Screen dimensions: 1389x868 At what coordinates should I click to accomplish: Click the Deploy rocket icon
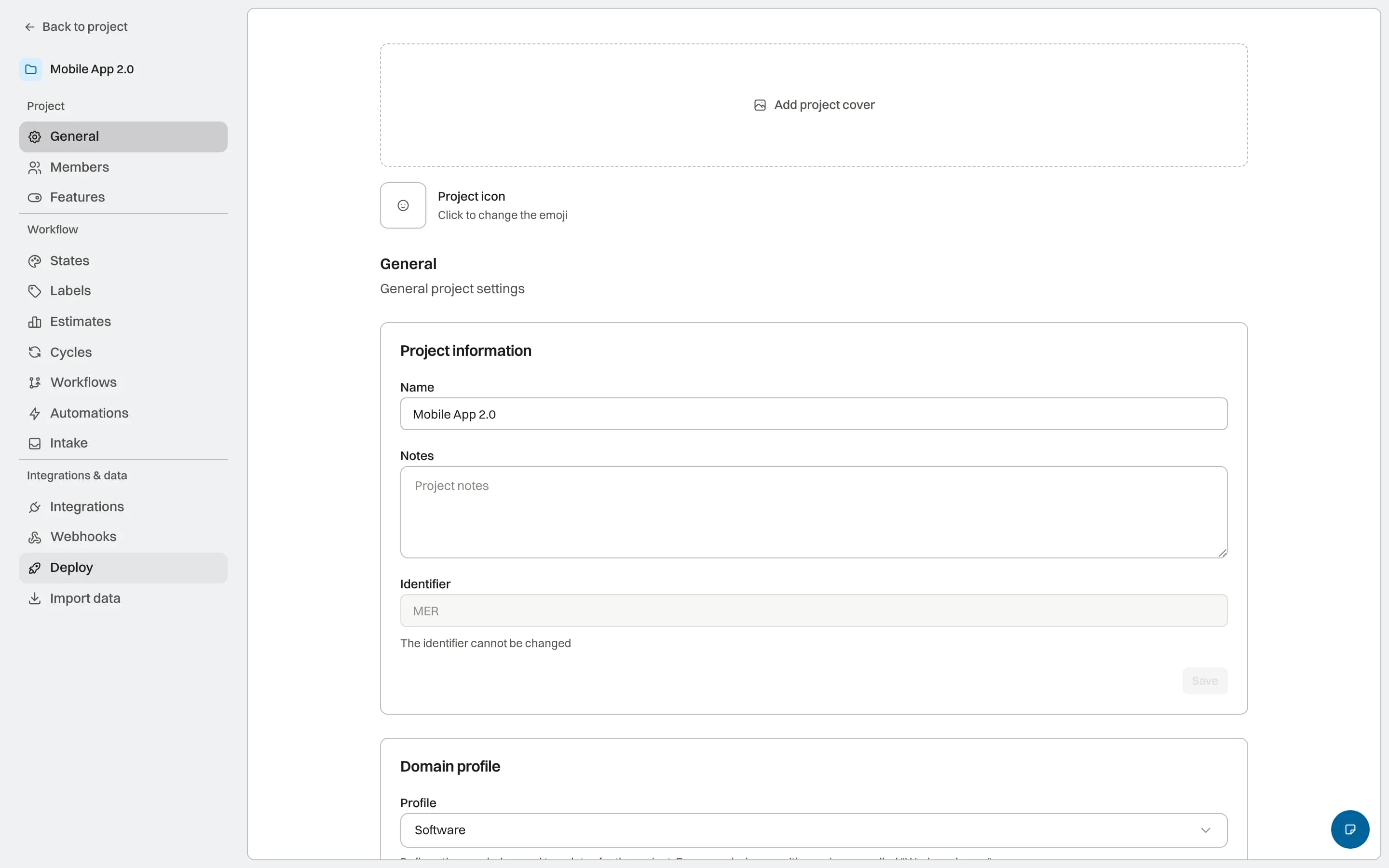coord(35,568)
